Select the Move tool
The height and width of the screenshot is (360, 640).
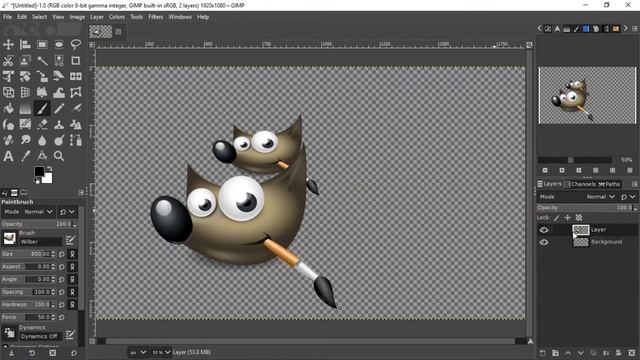tap(8, 44)
